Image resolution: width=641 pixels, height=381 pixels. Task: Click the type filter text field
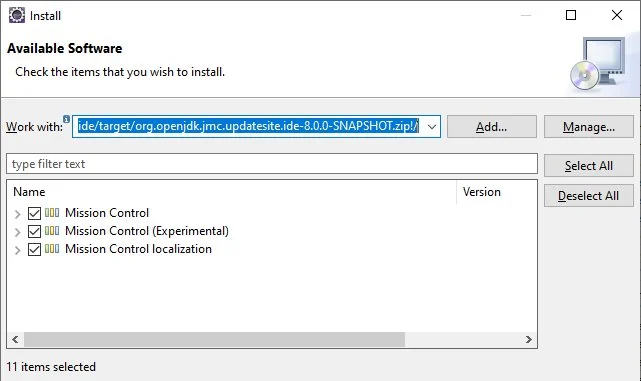coord(272,164)
